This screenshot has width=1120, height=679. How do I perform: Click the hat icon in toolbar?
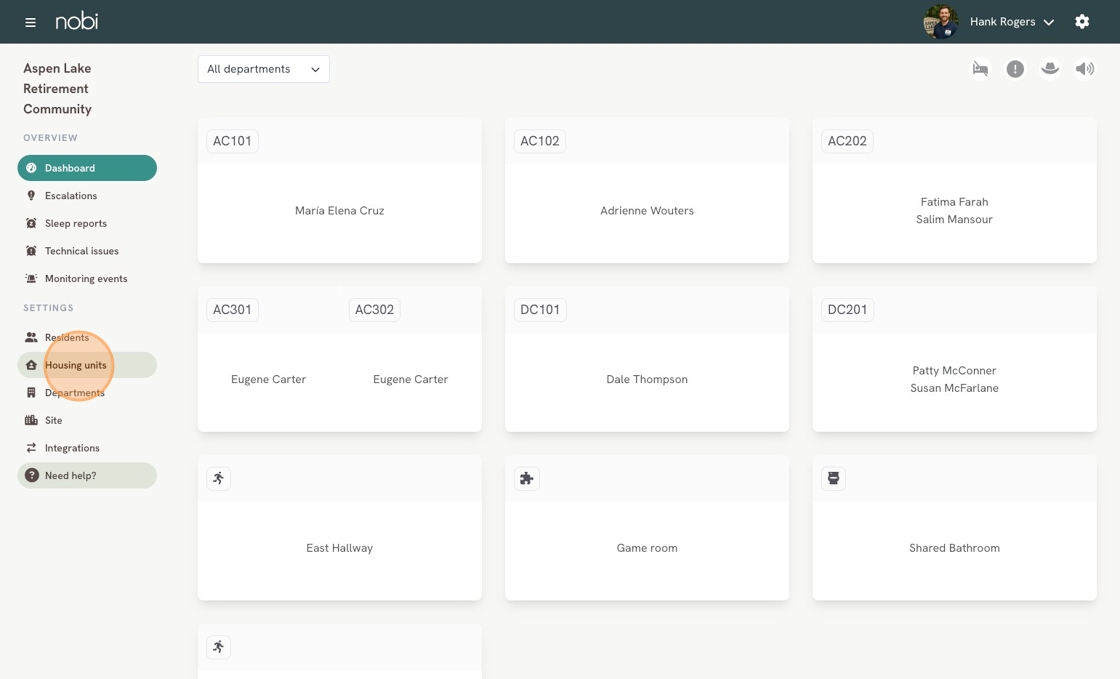pos(1050,69)
